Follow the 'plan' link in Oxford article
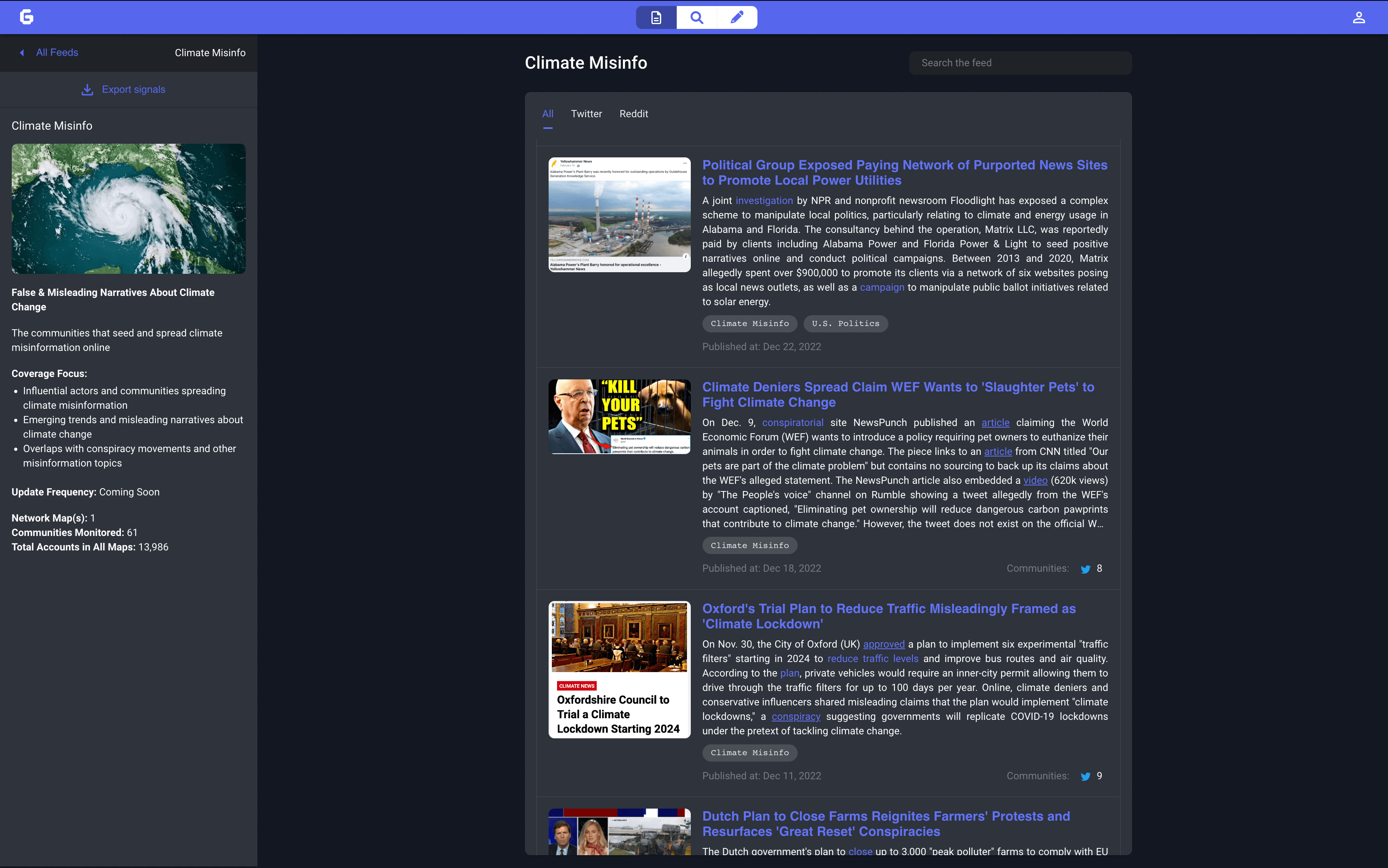 (x=789, y=673)
